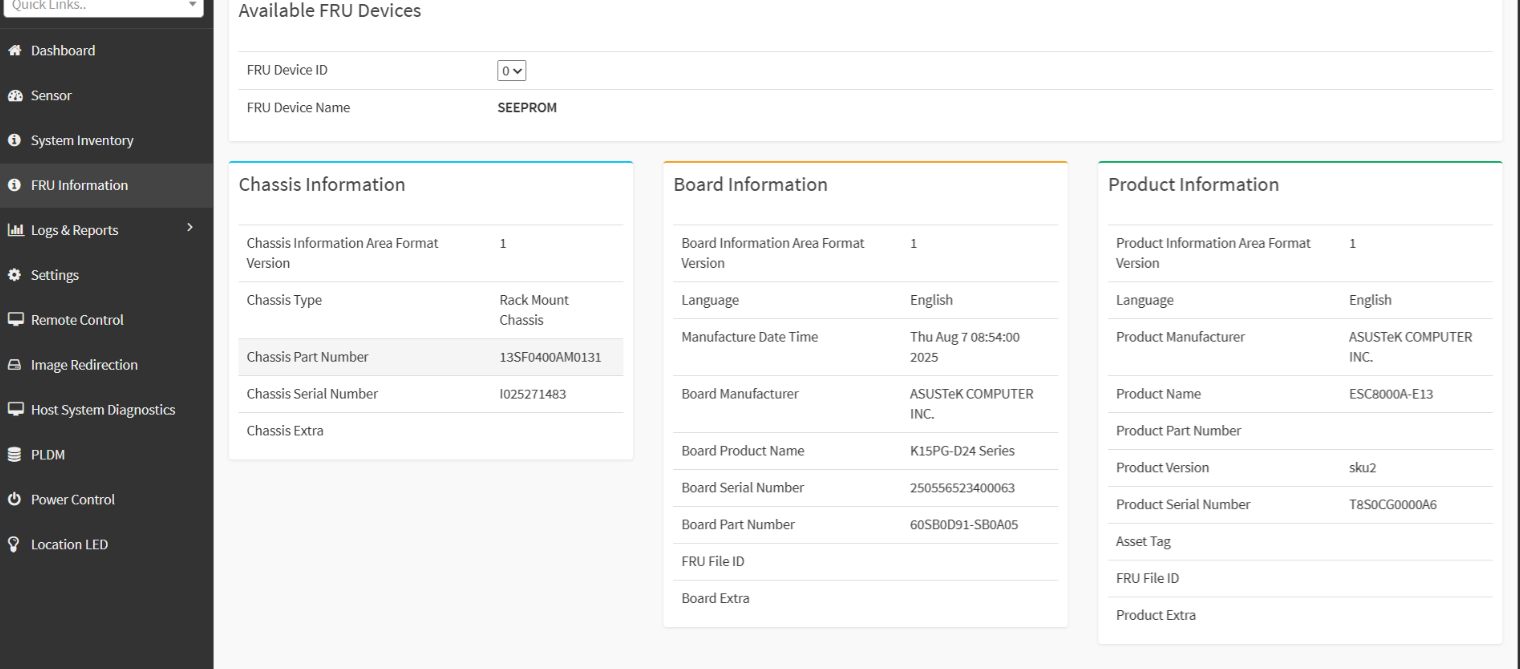
Task: Go to the Sensor page
Action: click(x=51, y=96)
